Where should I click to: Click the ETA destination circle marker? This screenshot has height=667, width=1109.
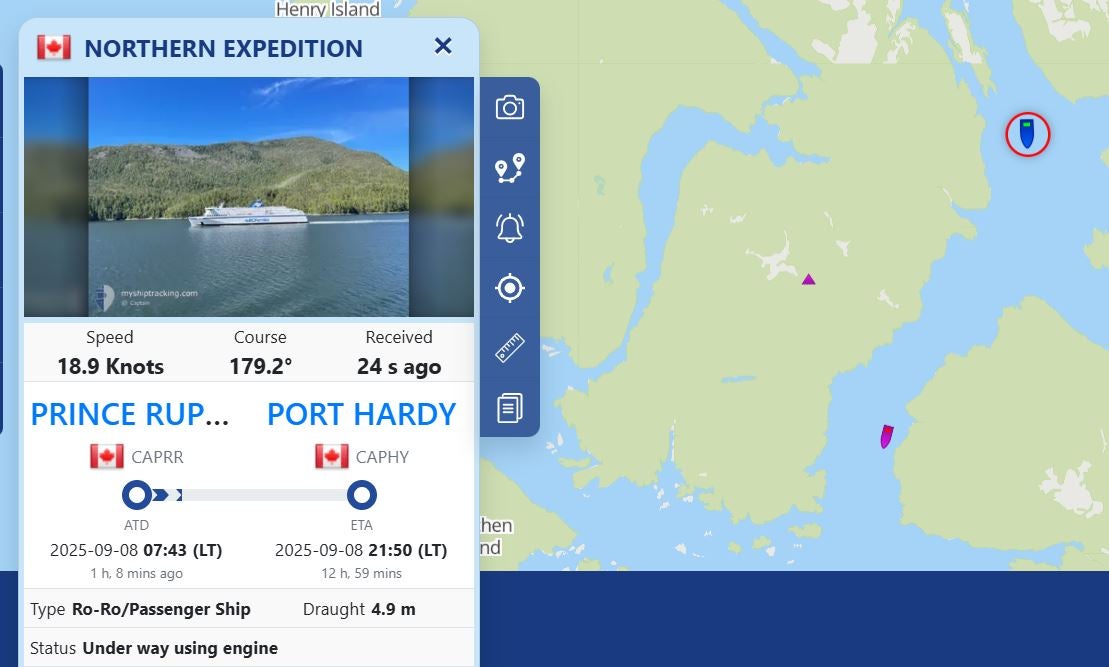(362, 494)
